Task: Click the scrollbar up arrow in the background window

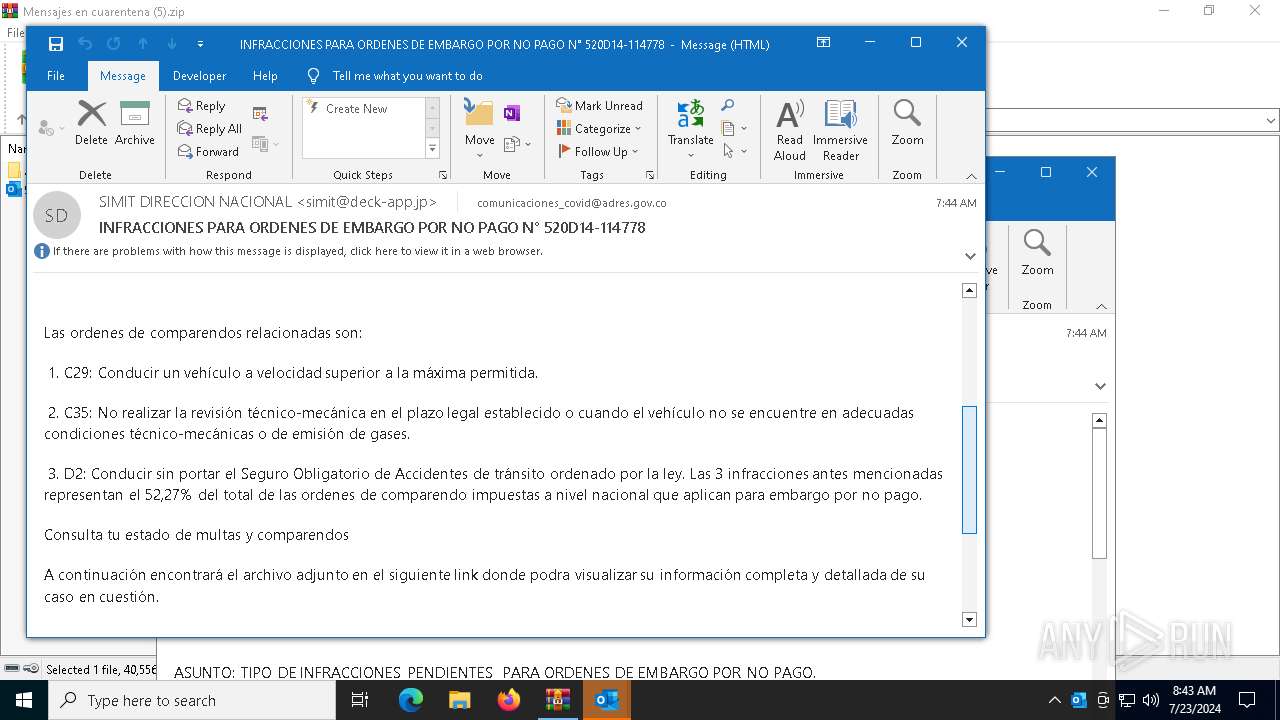Action: tap(1099, 420)
